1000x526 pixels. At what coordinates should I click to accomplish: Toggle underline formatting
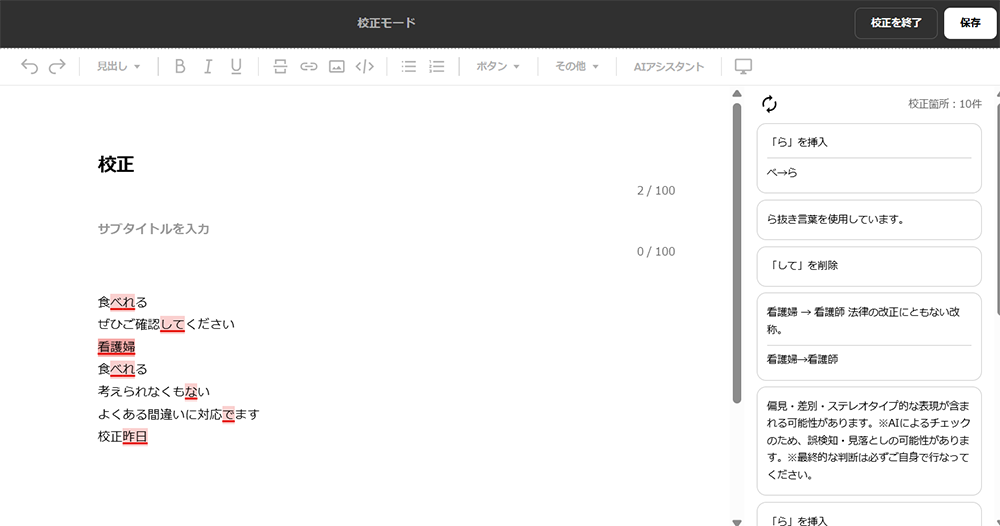(x=236, y=66)
